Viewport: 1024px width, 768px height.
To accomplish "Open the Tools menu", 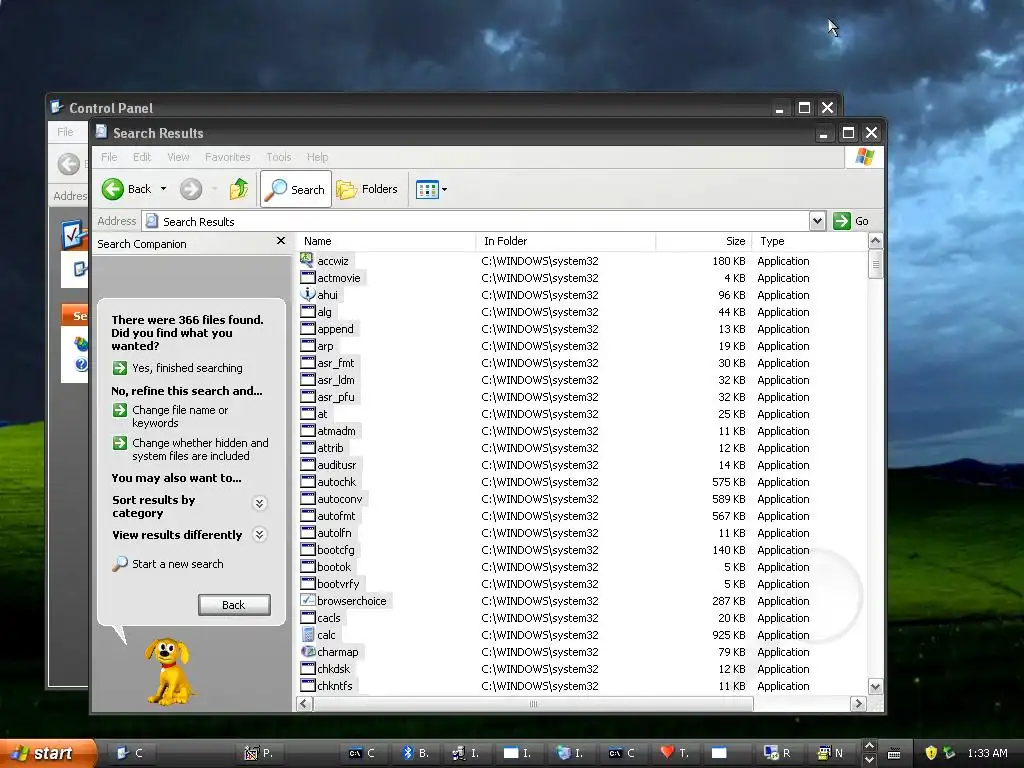I will (278, 157).
